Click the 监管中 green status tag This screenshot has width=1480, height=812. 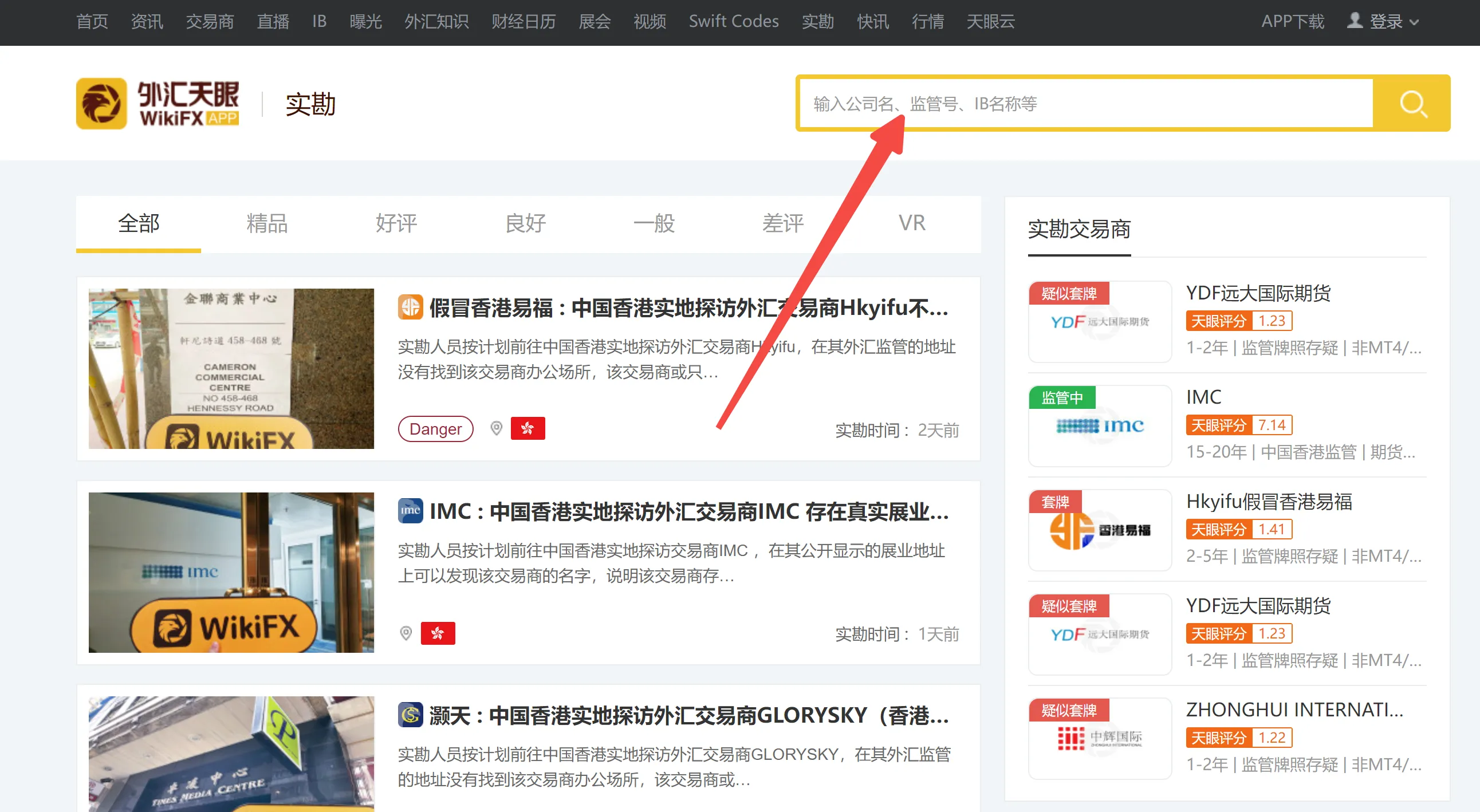click(x=1062, y=397)
